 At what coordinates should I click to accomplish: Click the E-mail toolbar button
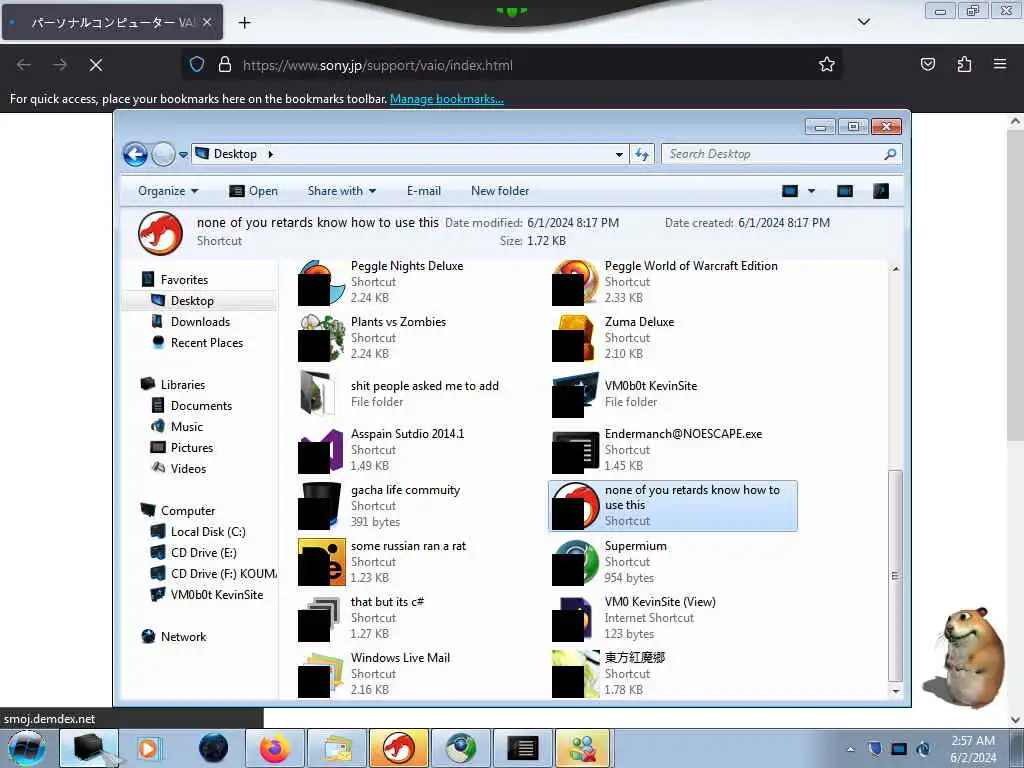[424, 191]
